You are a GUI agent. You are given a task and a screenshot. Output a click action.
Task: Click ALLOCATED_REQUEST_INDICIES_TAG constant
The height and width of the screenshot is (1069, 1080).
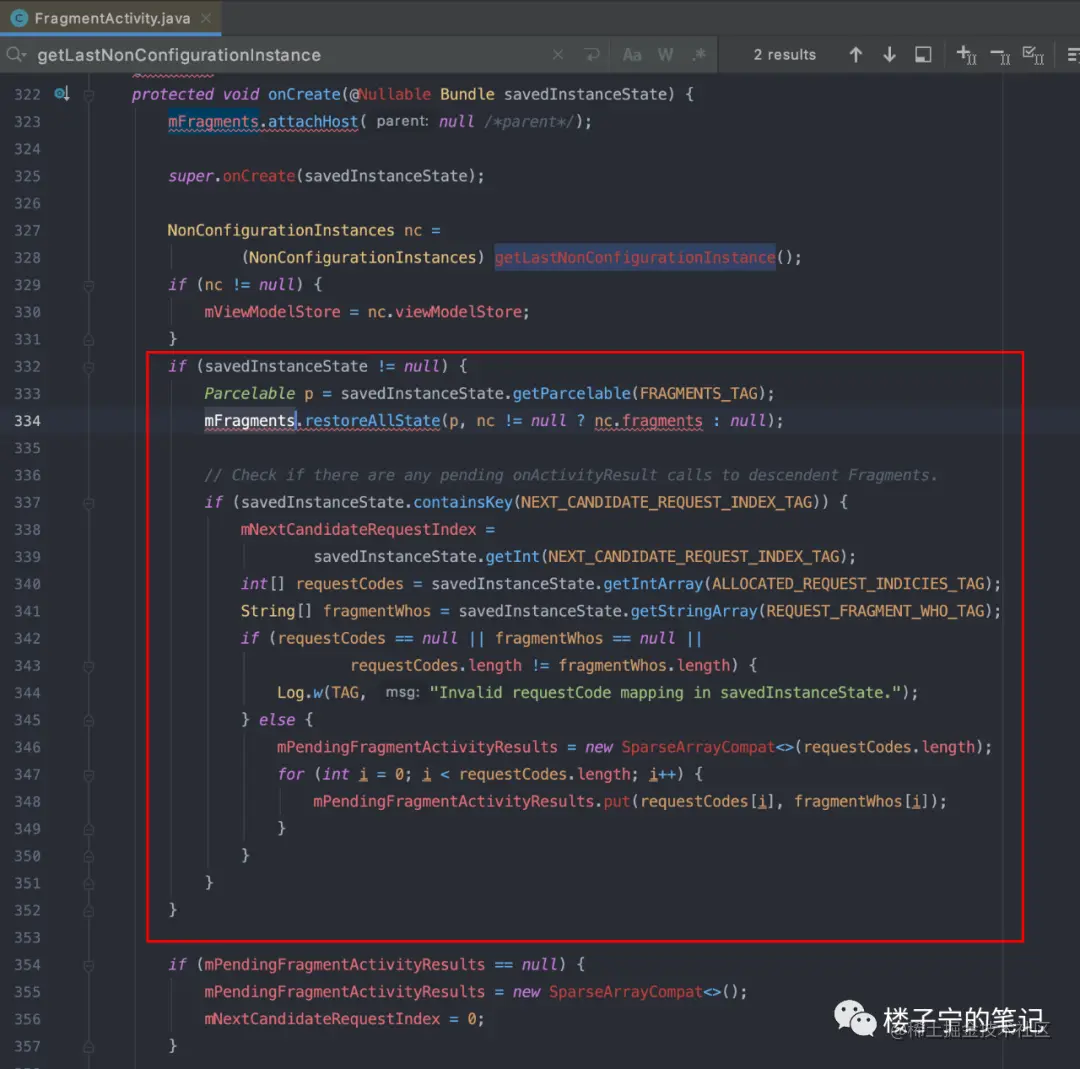point(848,584)
